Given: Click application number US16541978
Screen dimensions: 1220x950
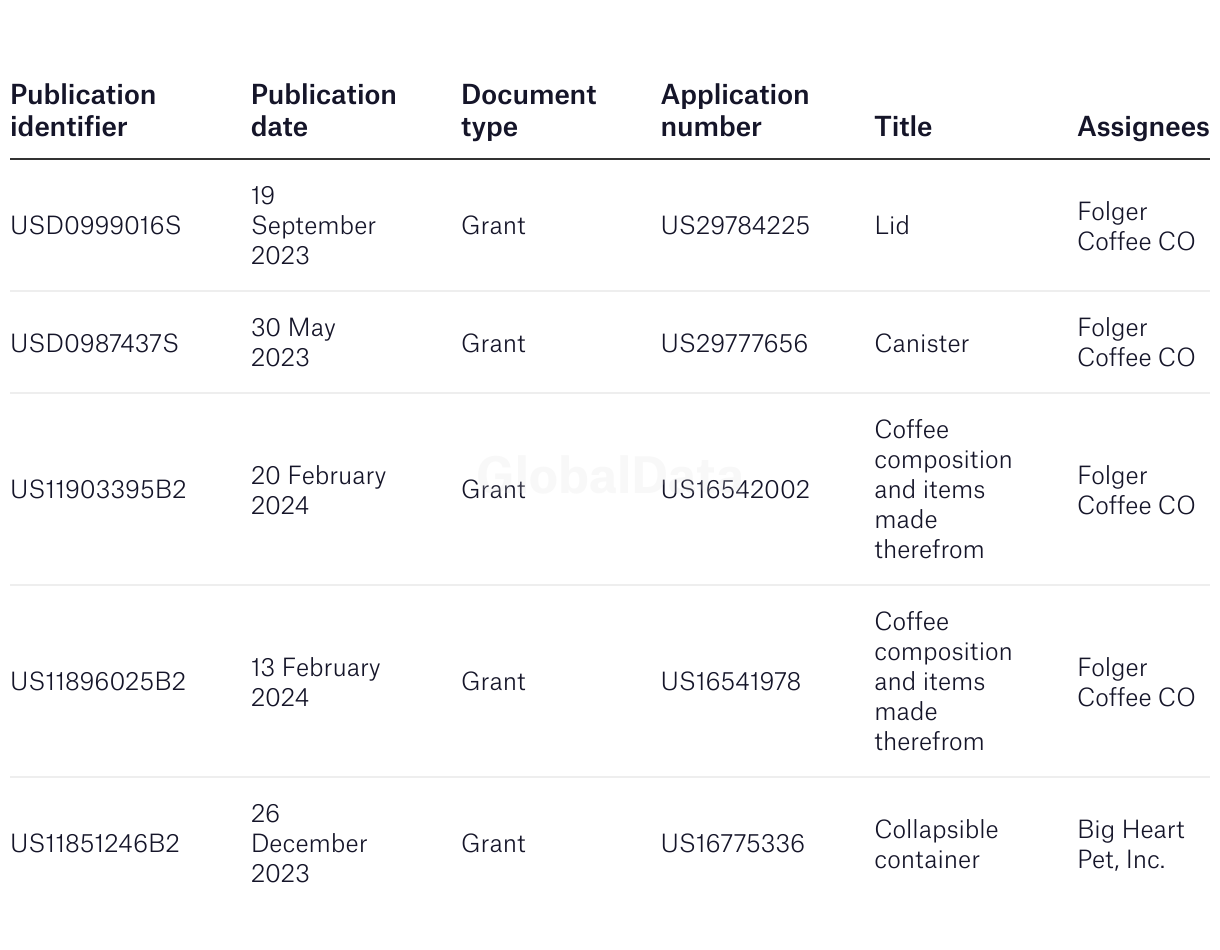Looking at the screenshot, I should 730,682.
